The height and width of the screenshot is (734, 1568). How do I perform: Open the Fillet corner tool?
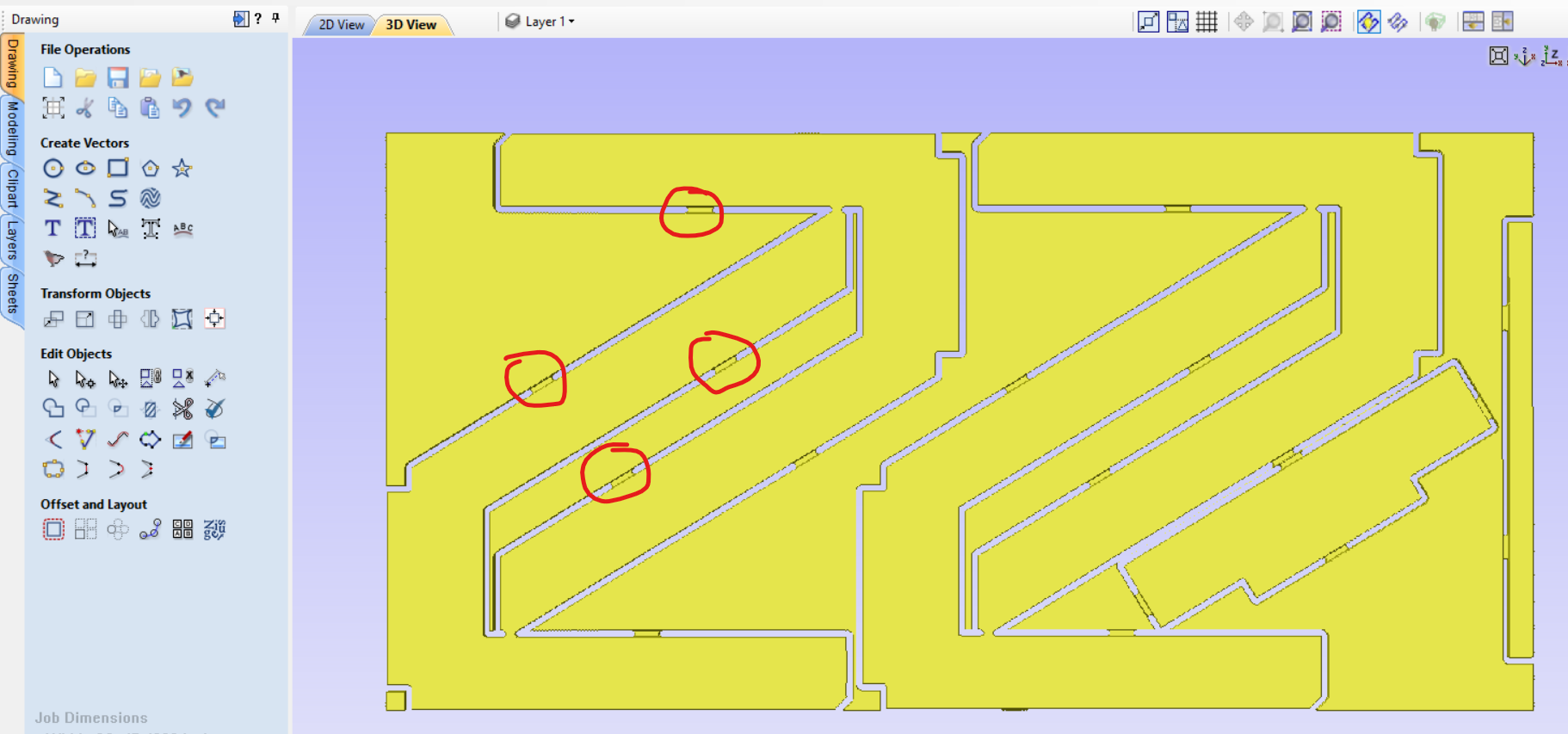(53, 441)
